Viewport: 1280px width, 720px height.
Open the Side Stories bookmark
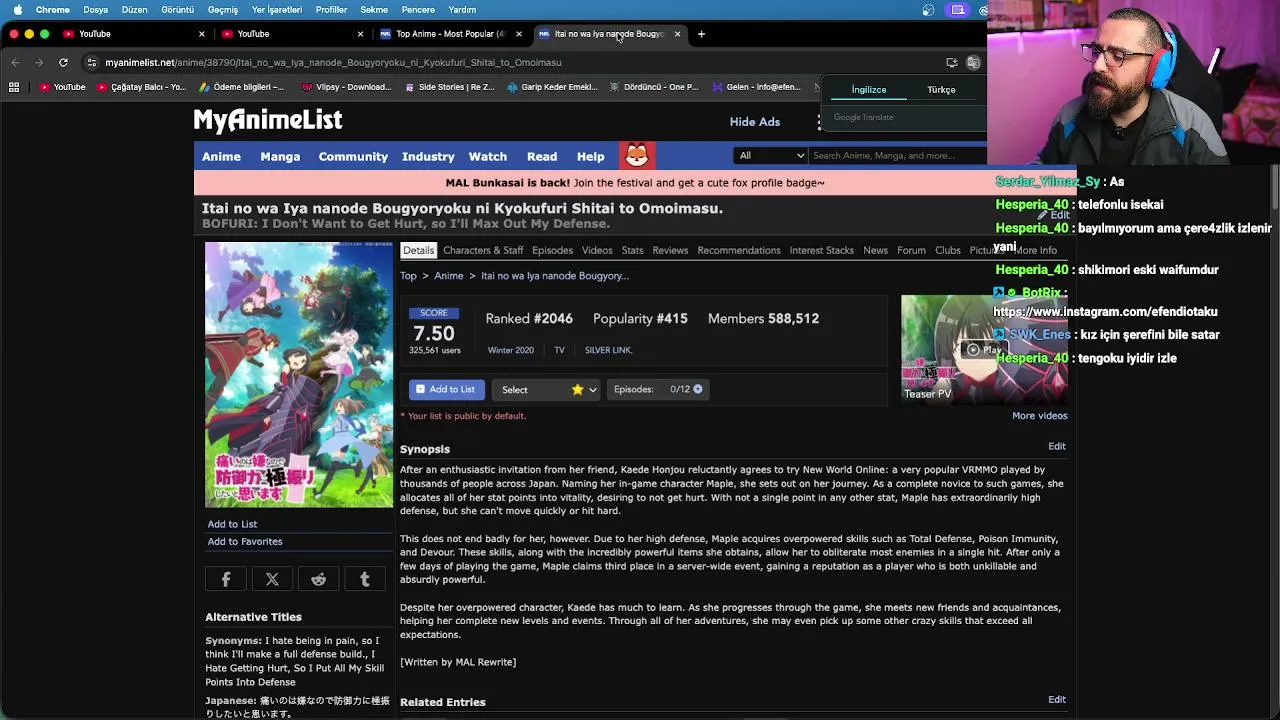pos(449,87)
